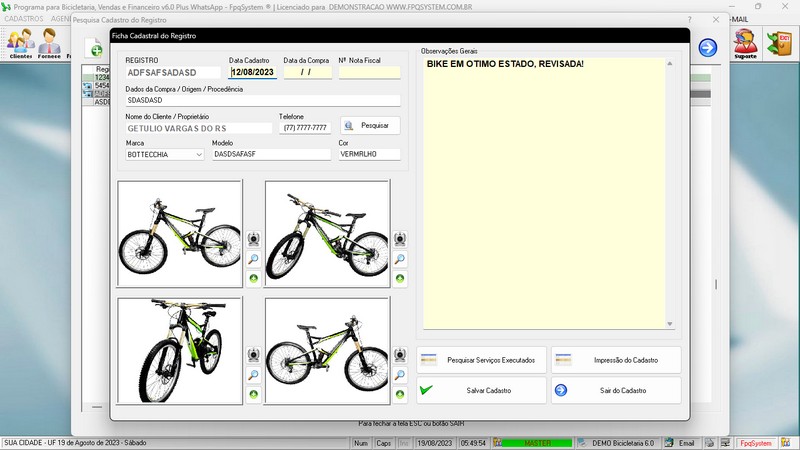Click the Pesquisar client button
The height and width of the screenshot is (450, 800).
(x=370, y=126)
